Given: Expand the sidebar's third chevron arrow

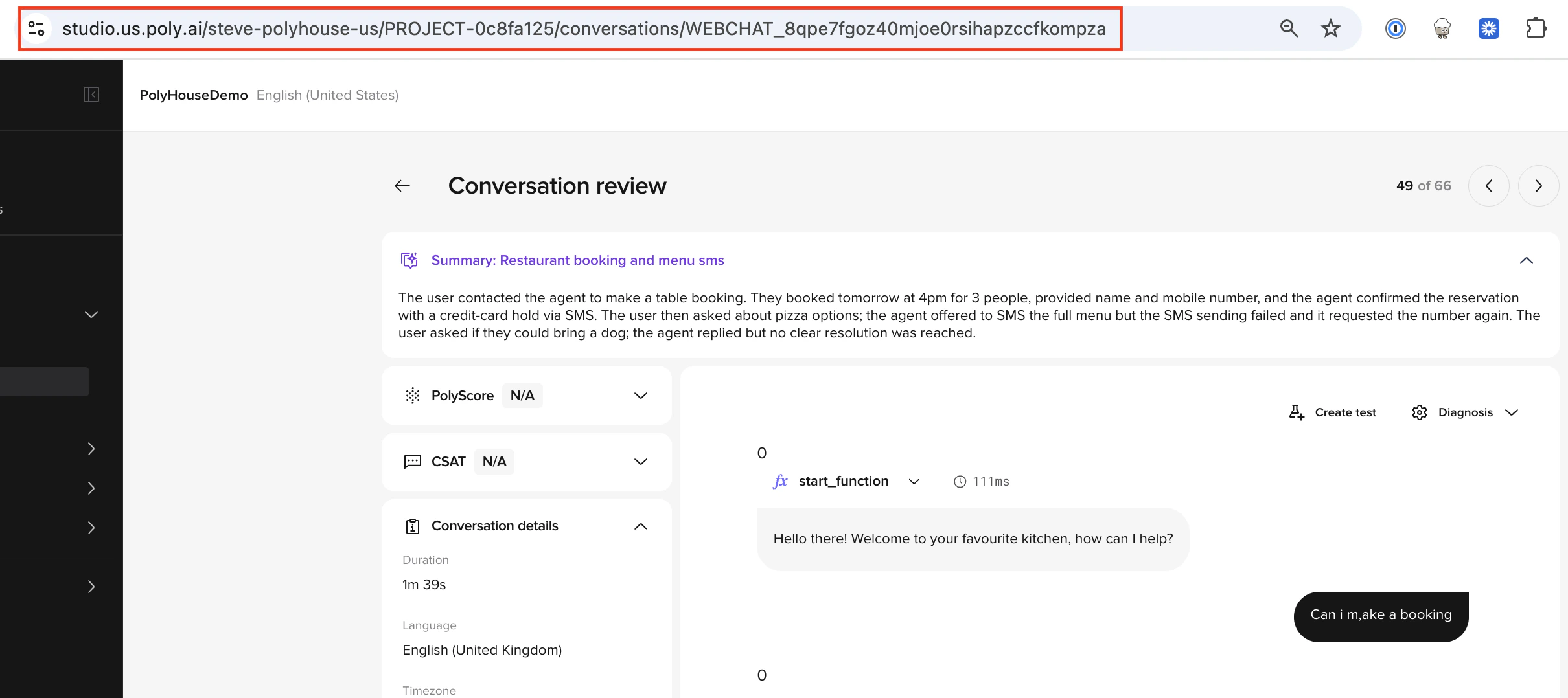Looking at the screenshot, I should [x=91, y=488].
